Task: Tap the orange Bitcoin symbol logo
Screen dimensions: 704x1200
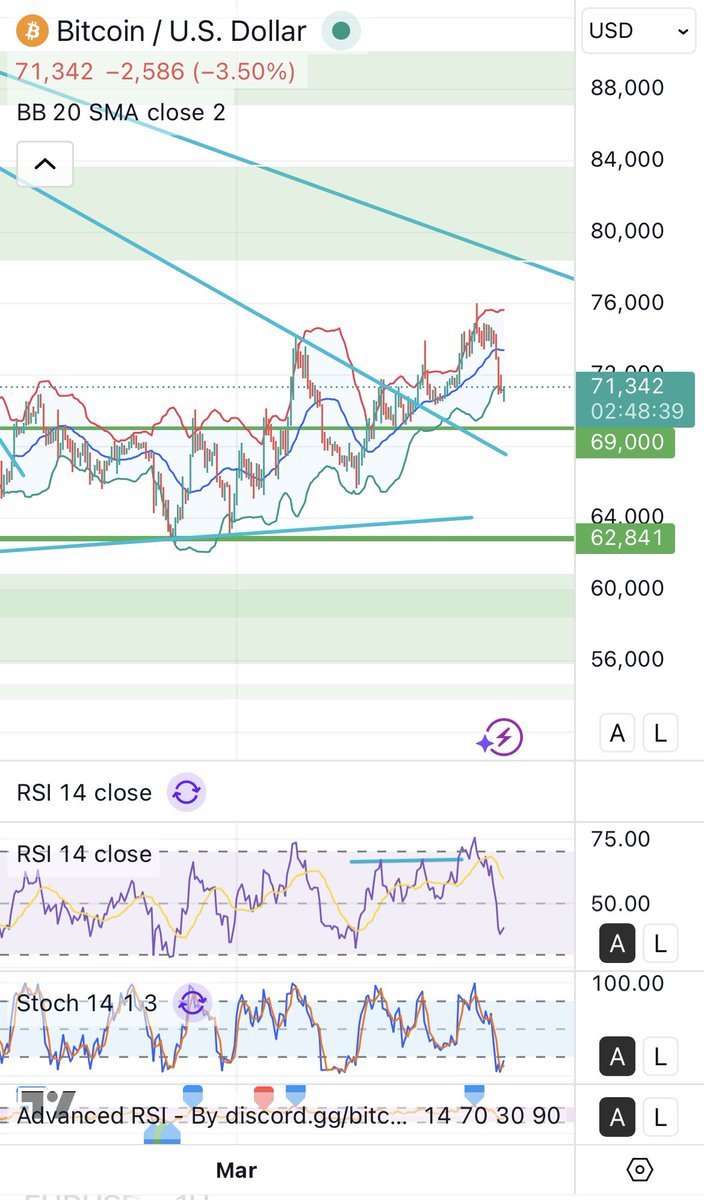Action: click(34, 31)
